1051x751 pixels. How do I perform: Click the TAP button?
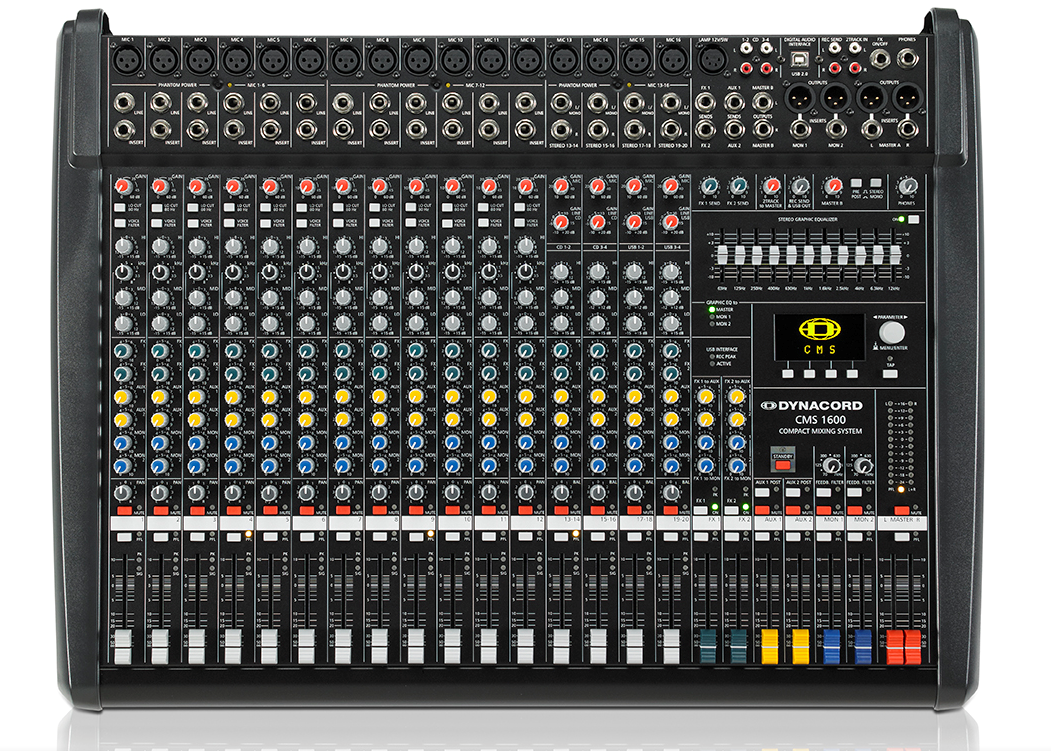890,373
